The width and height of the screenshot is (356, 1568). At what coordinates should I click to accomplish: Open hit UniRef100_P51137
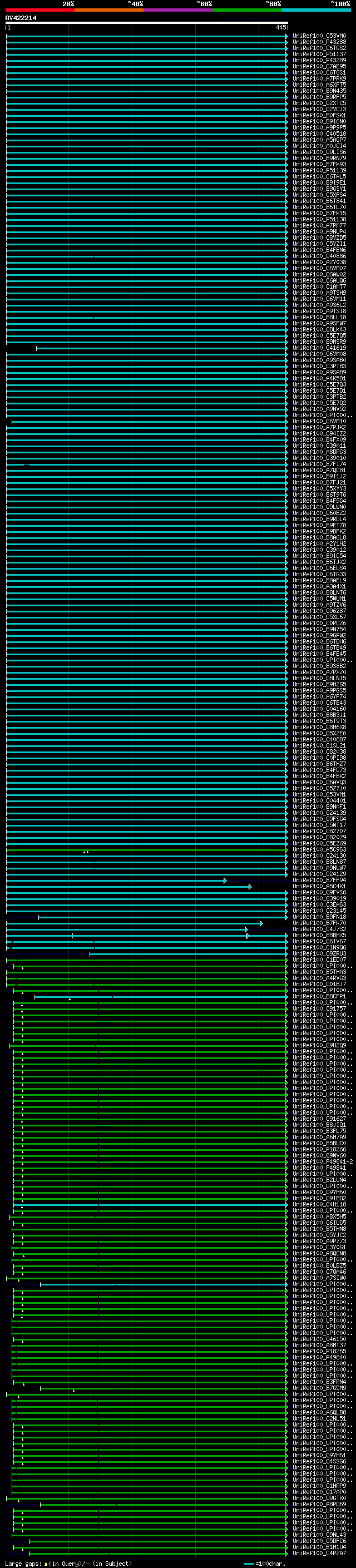(x=319, y=54)
